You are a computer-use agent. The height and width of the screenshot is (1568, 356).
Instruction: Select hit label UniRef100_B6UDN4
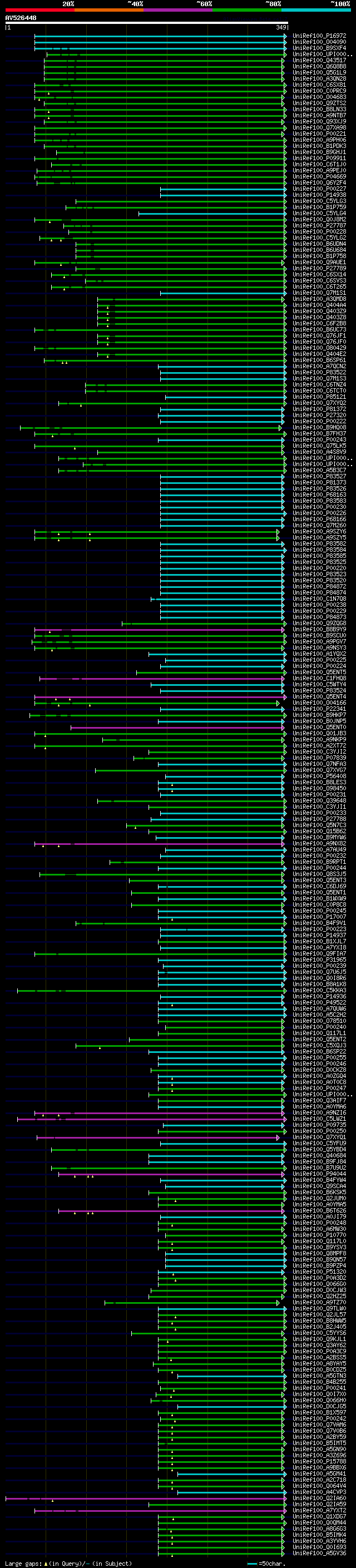[x=319, y=244]
